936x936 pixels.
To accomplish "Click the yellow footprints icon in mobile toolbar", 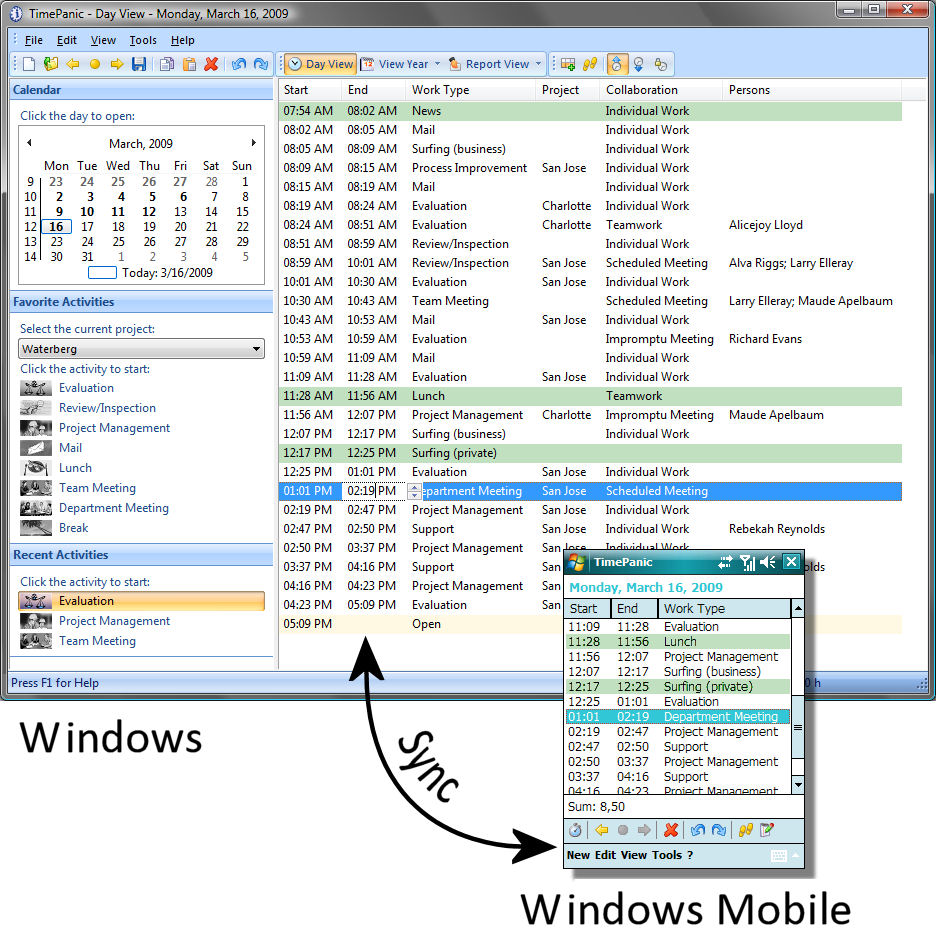I will pos(745,830).
